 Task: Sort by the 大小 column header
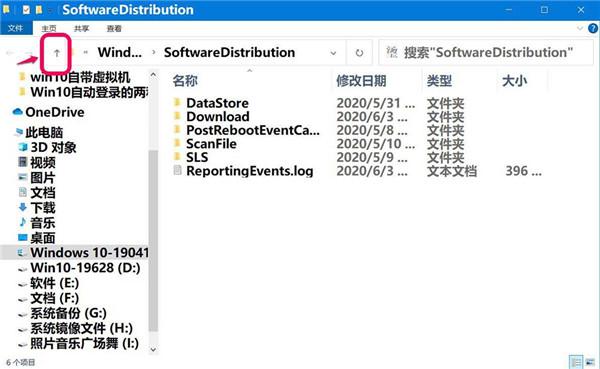pos(514,81)
